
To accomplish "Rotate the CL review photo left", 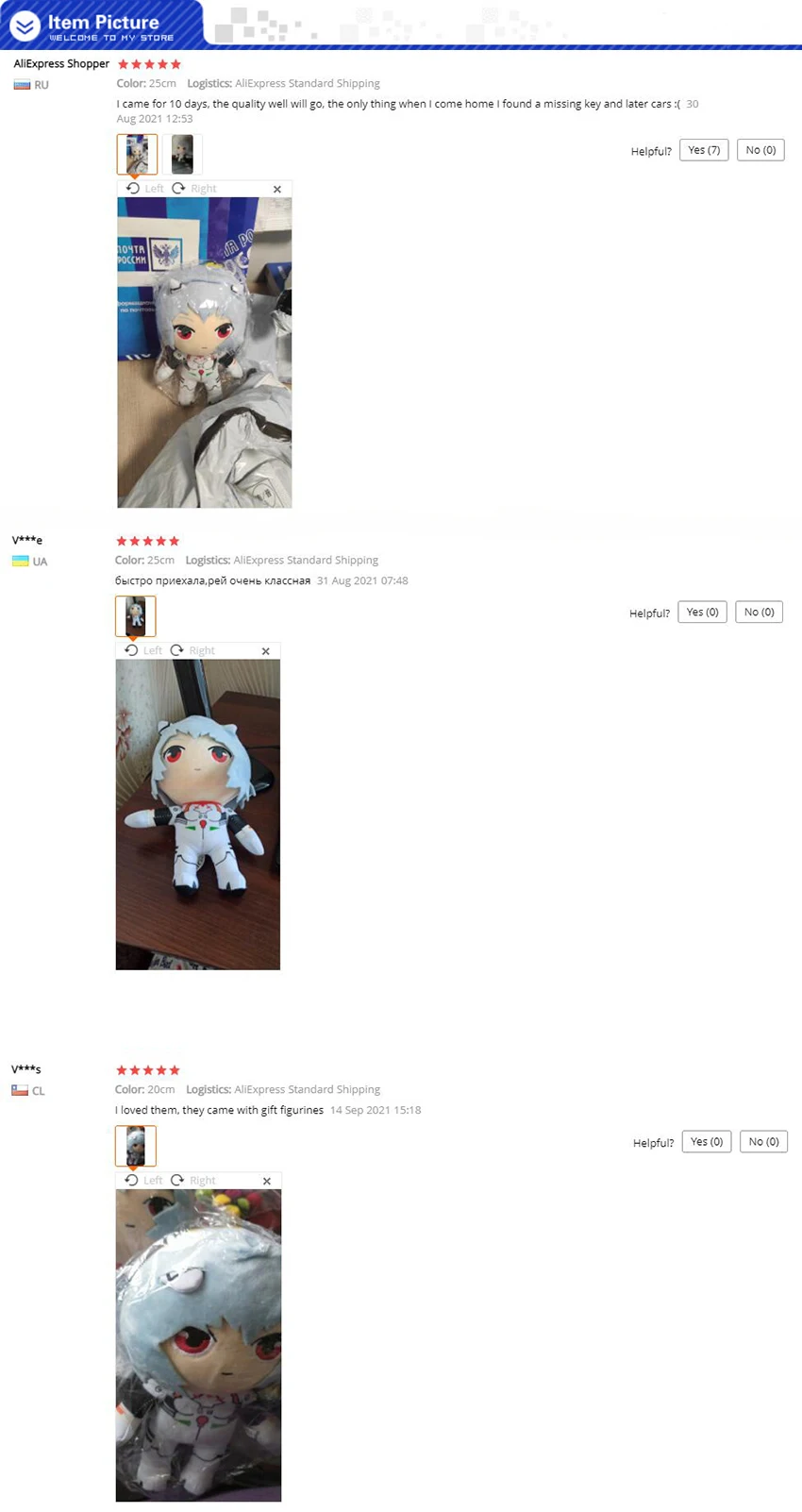I will 143,1180.
